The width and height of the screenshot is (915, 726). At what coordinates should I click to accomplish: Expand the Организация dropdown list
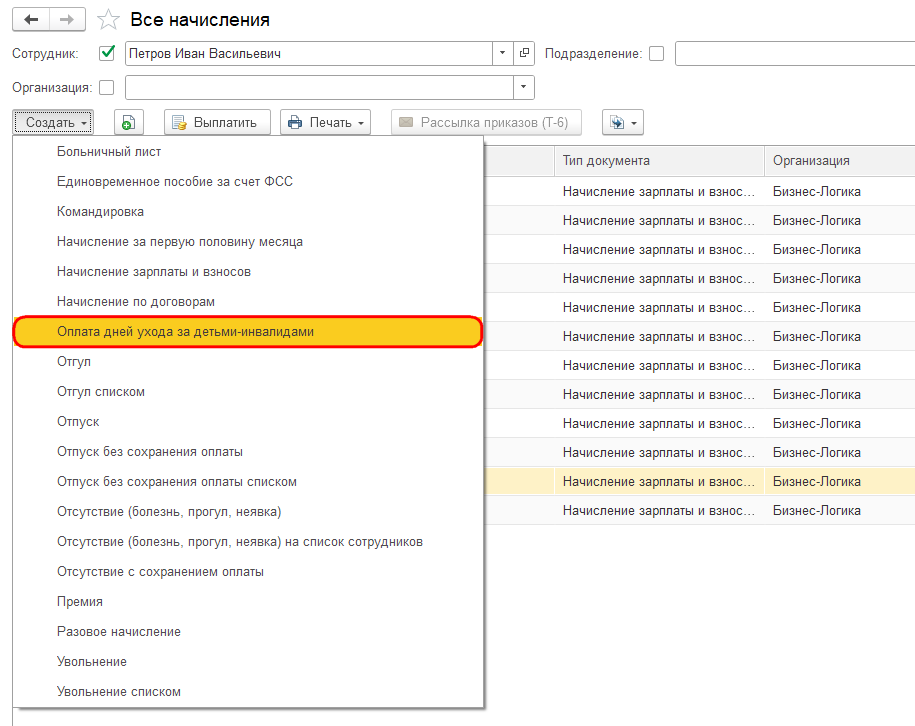(523, 88)
